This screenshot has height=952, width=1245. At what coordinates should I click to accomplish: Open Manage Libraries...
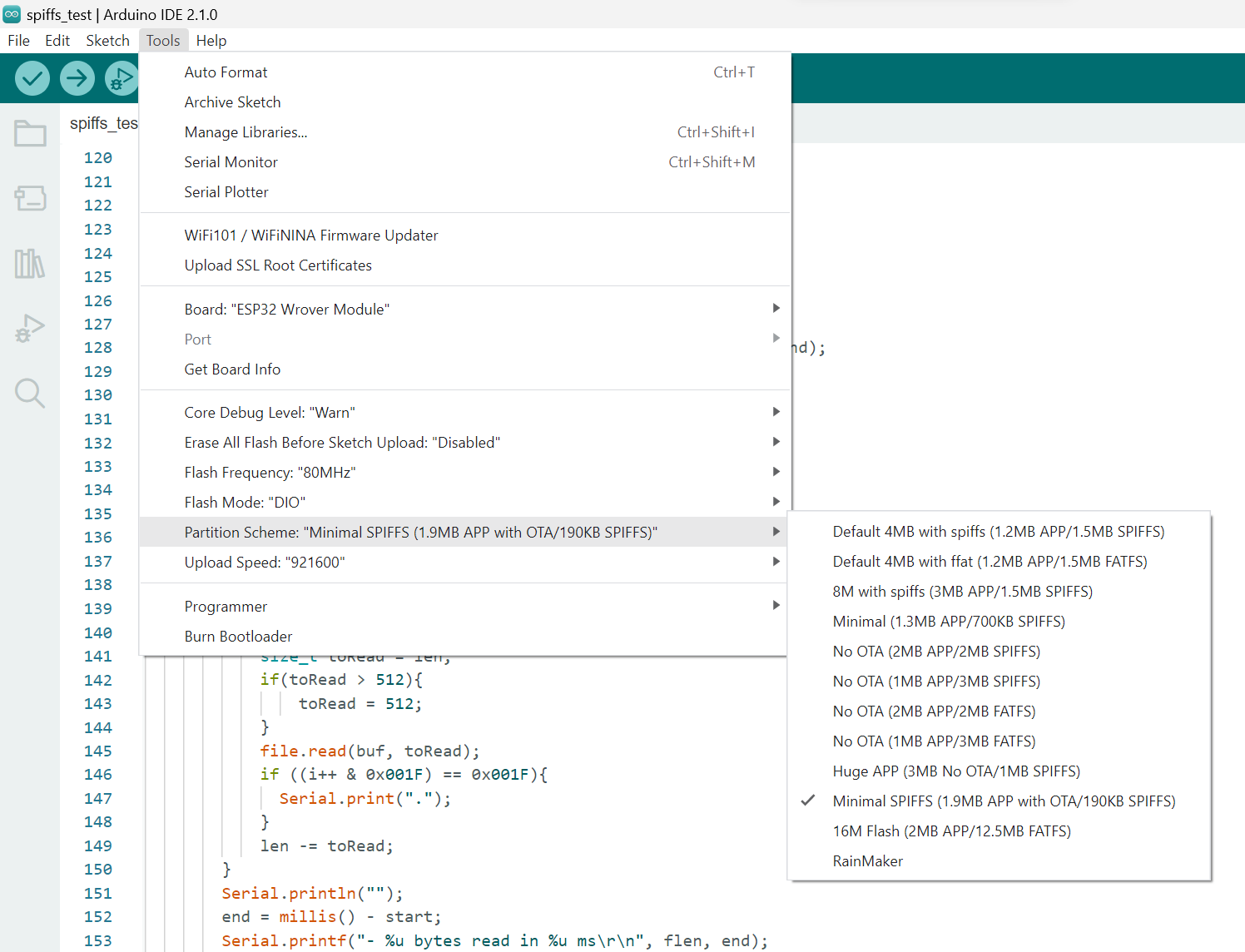point(464,132)
